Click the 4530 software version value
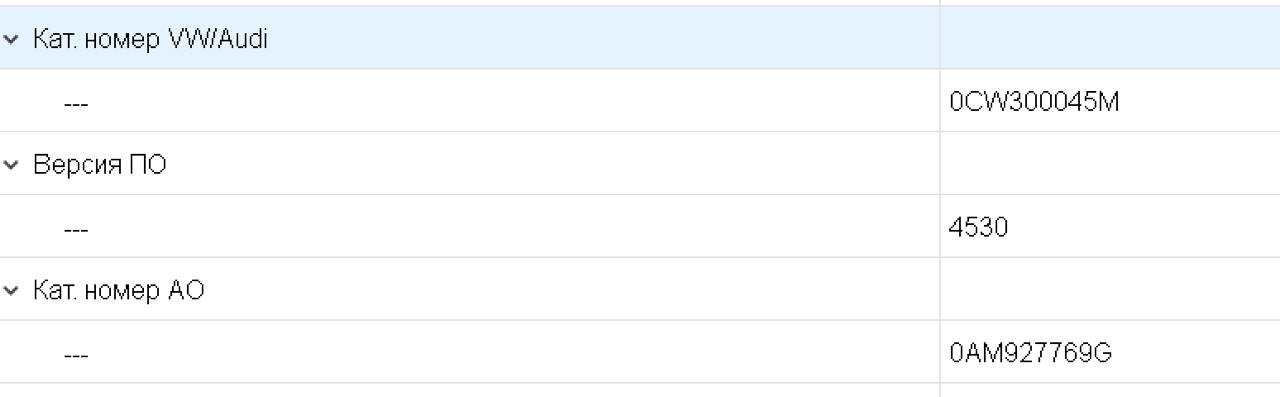The height and width of the screenshot is (397, 1280). coord(978,228)
